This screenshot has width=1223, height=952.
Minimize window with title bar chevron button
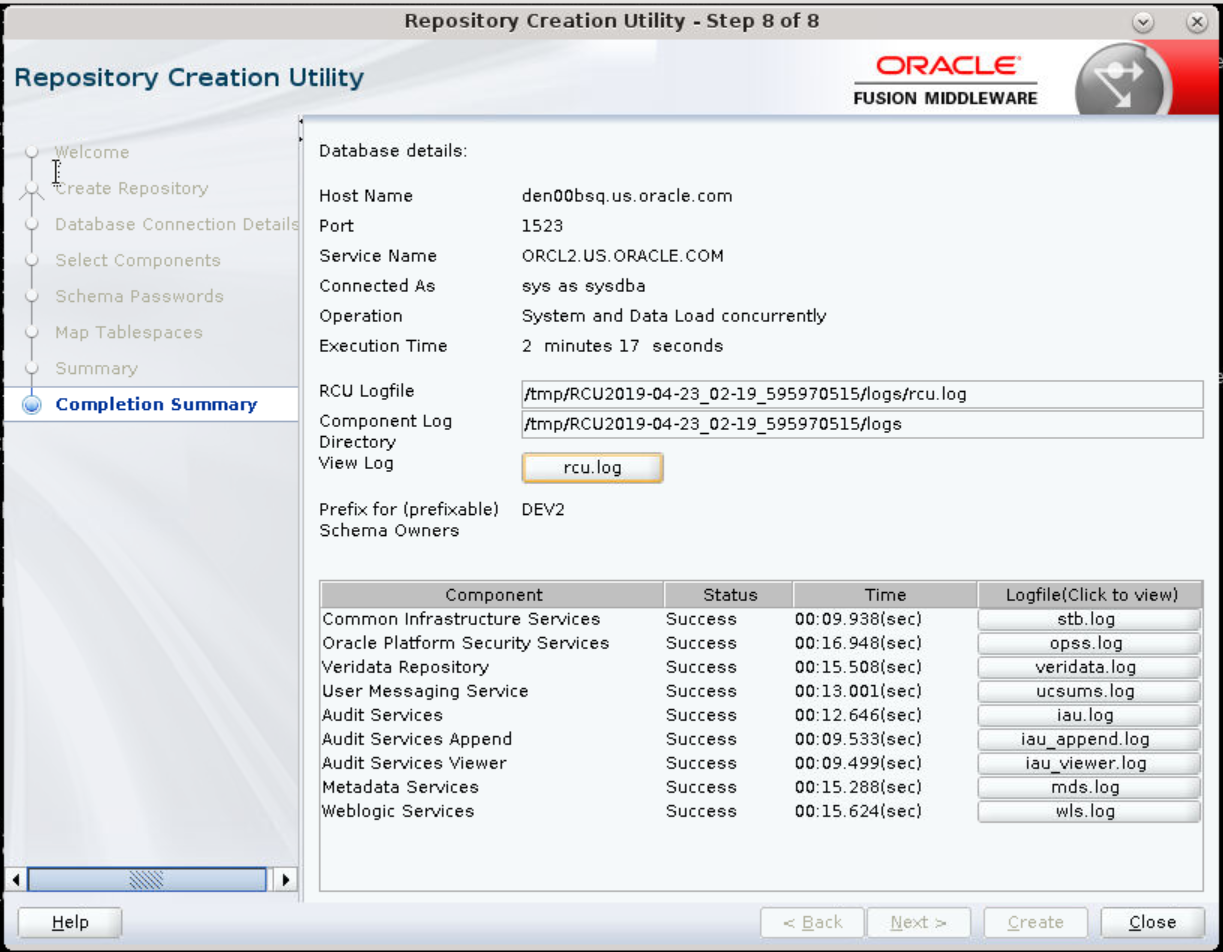coord(1144,22)
